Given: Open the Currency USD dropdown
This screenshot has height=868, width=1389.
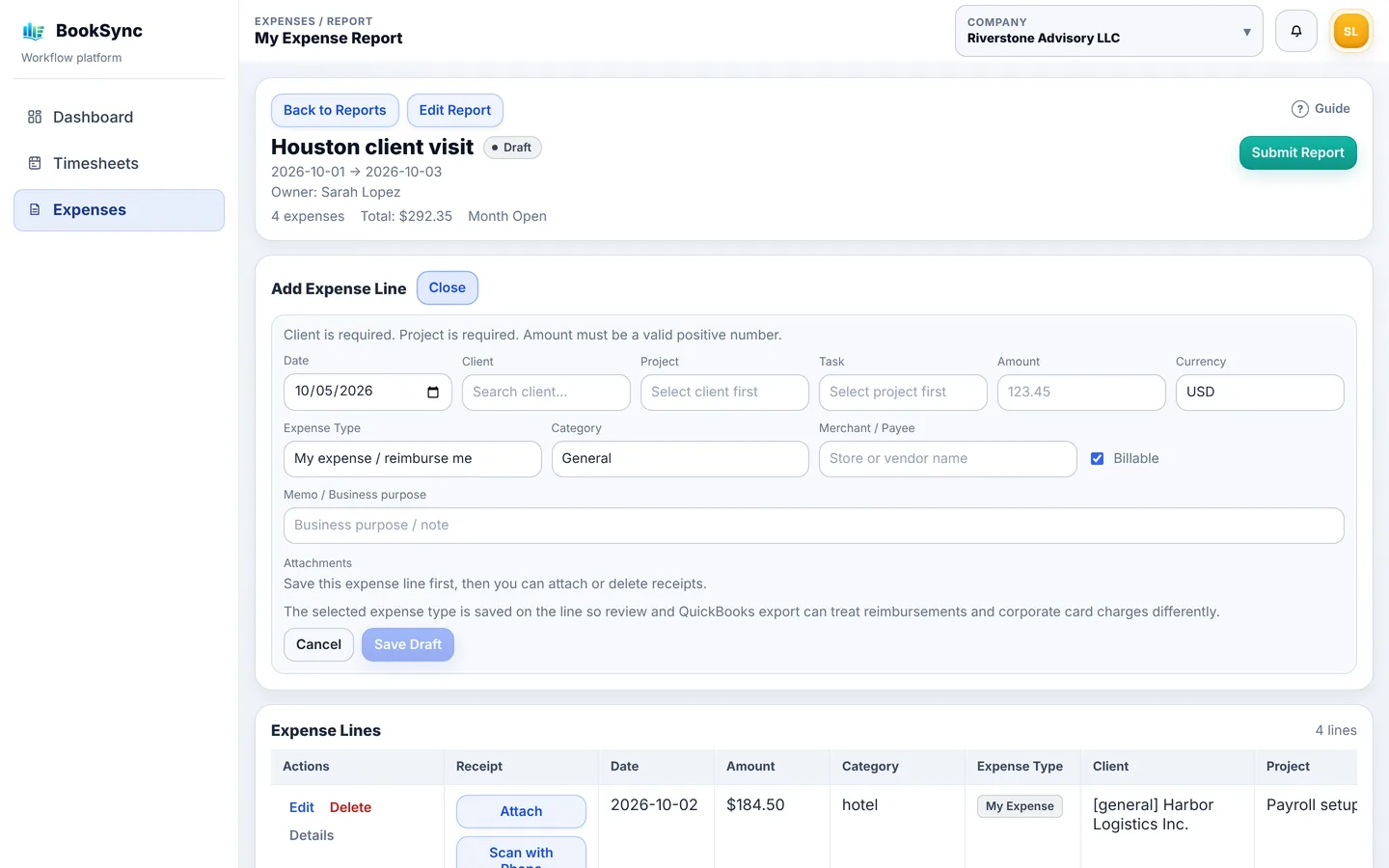Looking at the screenshot, I should 1259,392.
